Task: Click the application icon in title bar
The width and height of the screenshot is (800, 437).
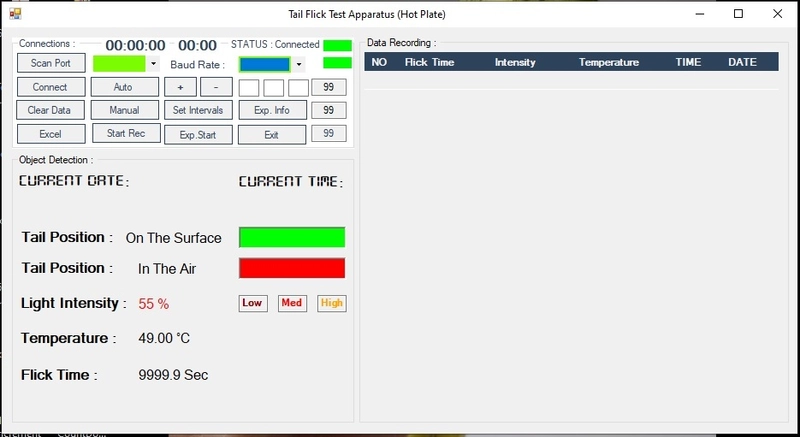Action: pyautogui.click(x=15, y=14)
